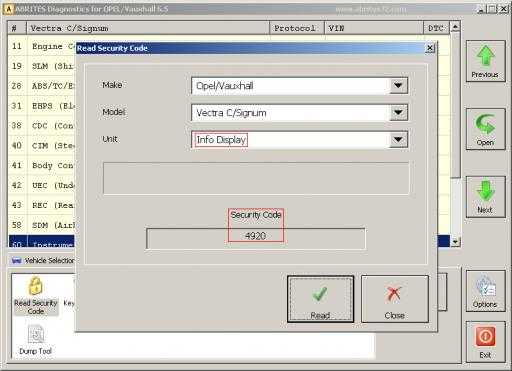Open the Options checklist button
The image size is (512, 371).
tap(485, 291)
